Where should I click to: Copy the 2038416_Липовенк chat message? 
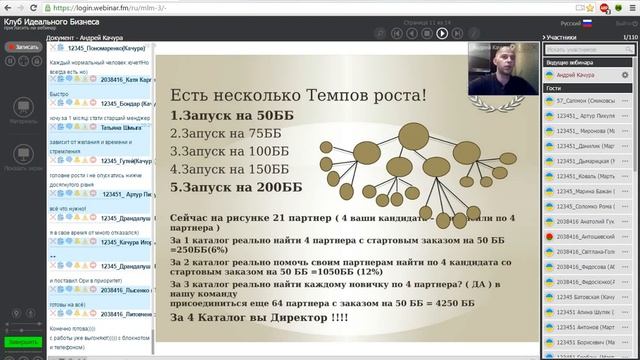(60, 313)
